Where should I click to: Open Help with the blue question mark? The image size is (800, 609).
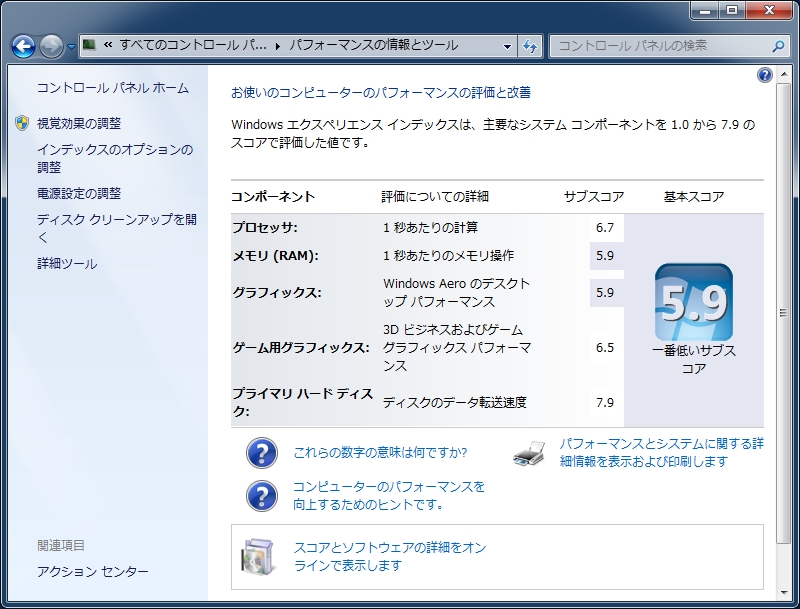764,75
